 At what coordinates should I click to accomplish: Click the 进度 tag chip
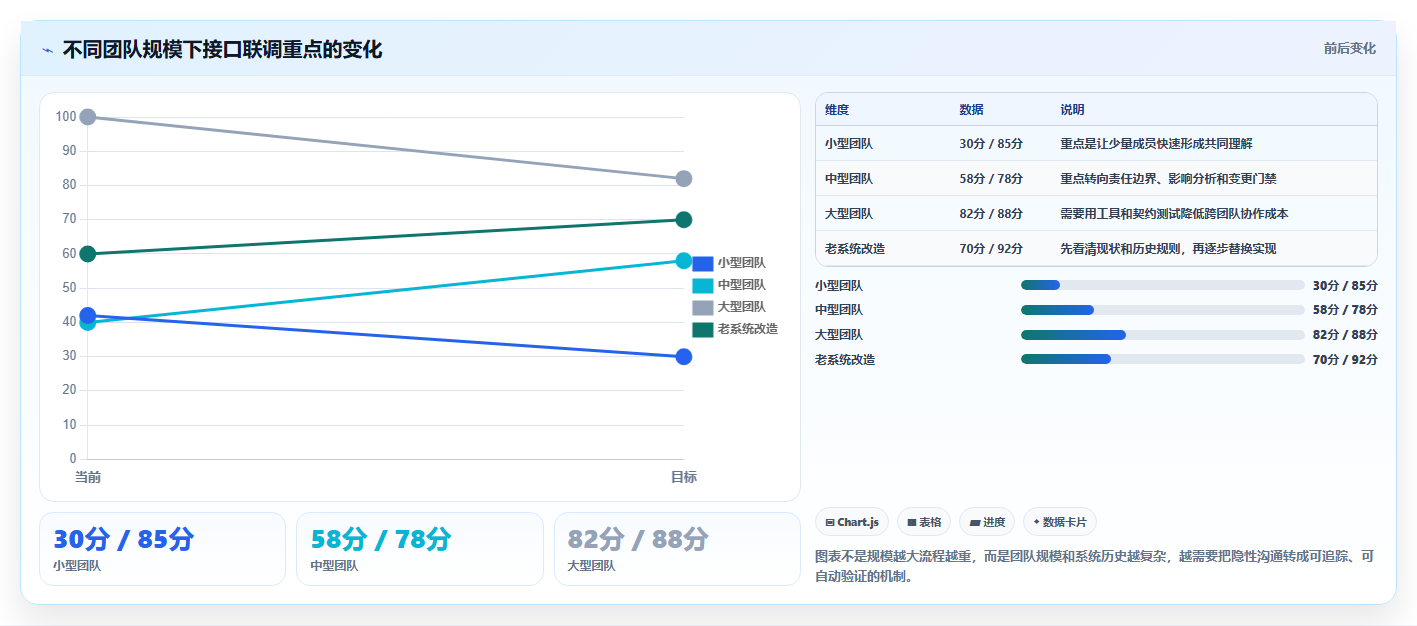pyautogui.click(x=987, y=522)
